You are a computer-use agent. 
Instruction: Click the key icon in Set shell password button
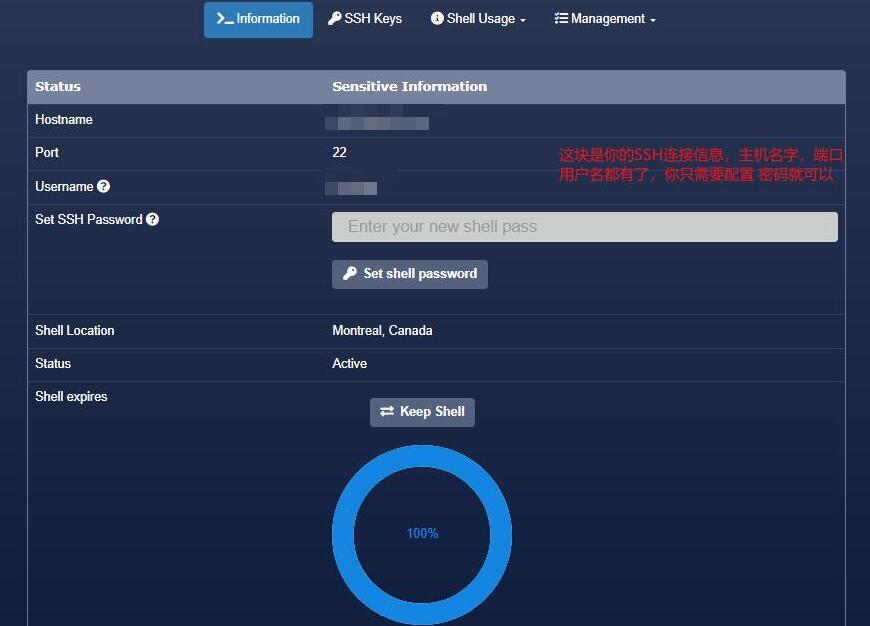pyautogui.click(x=349, y=274)
